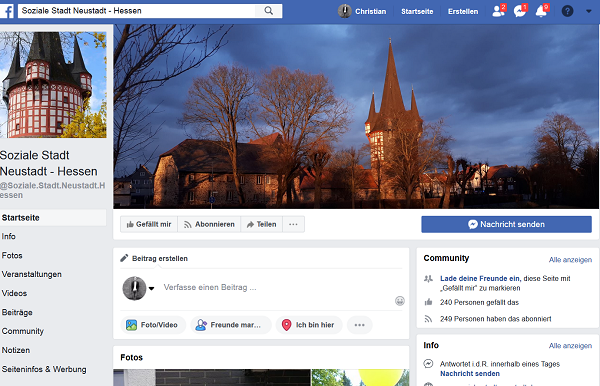Image resolution: width=600 pixels, height=386 pixels.
Task: Open Erstellen in the top navigation
Action: (x=463, y=11)
